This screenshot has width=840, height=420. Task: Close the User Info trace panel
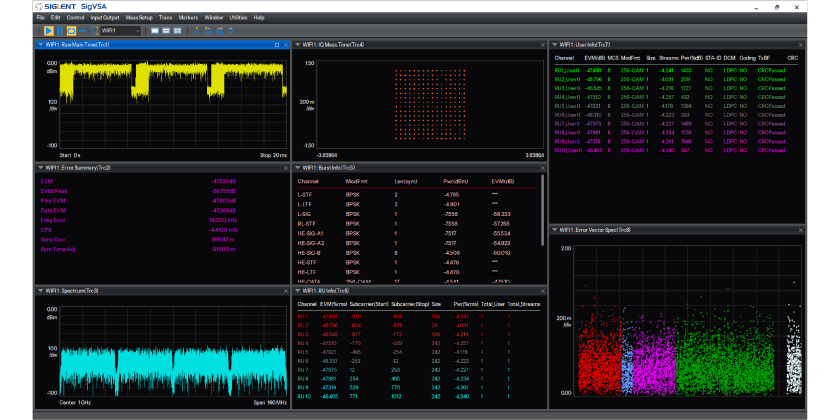pyautogui.click(x=801, y=45)
